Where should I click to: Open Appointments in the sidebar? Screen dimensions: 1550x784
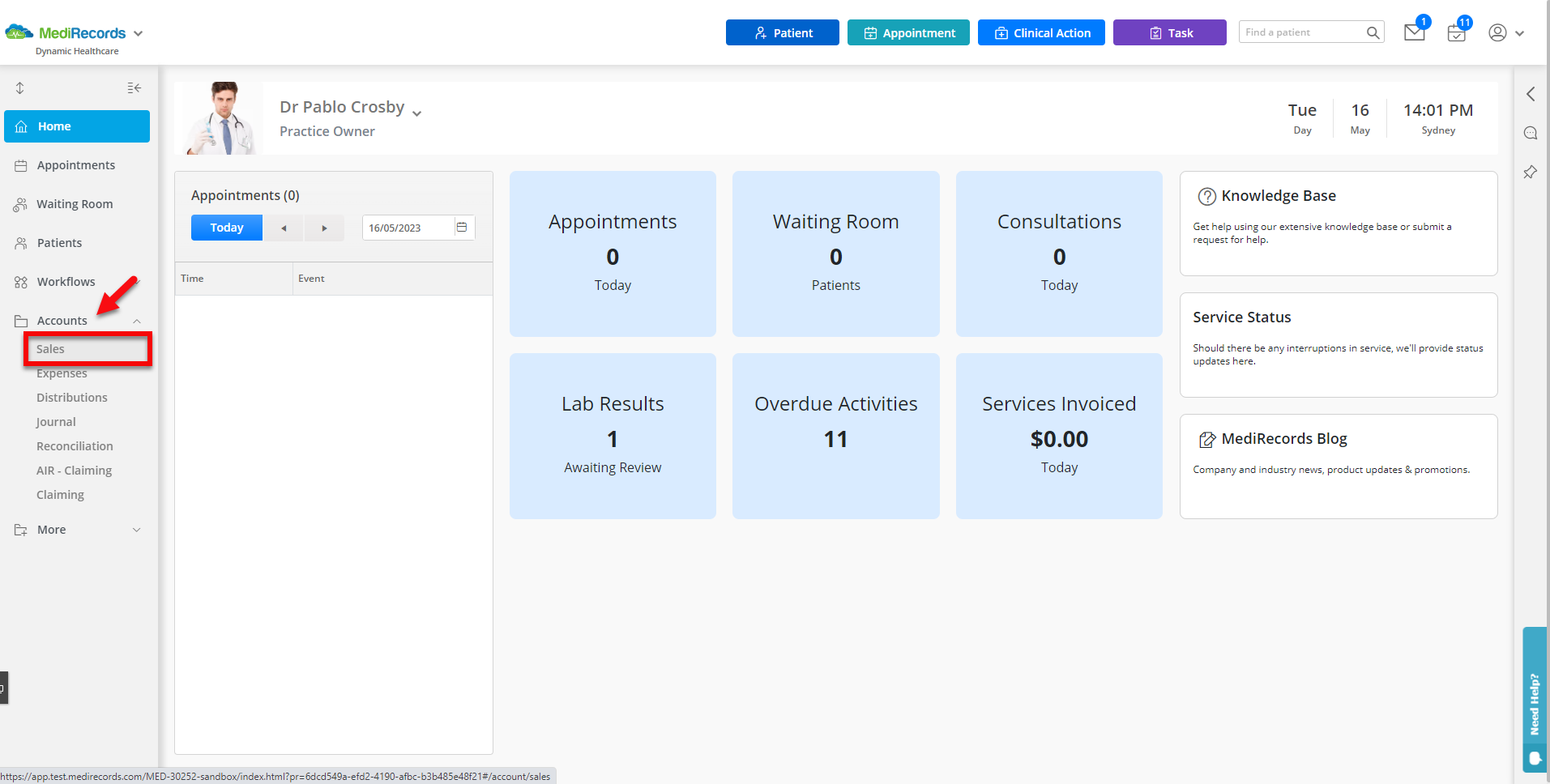click(x=77, y=165)
